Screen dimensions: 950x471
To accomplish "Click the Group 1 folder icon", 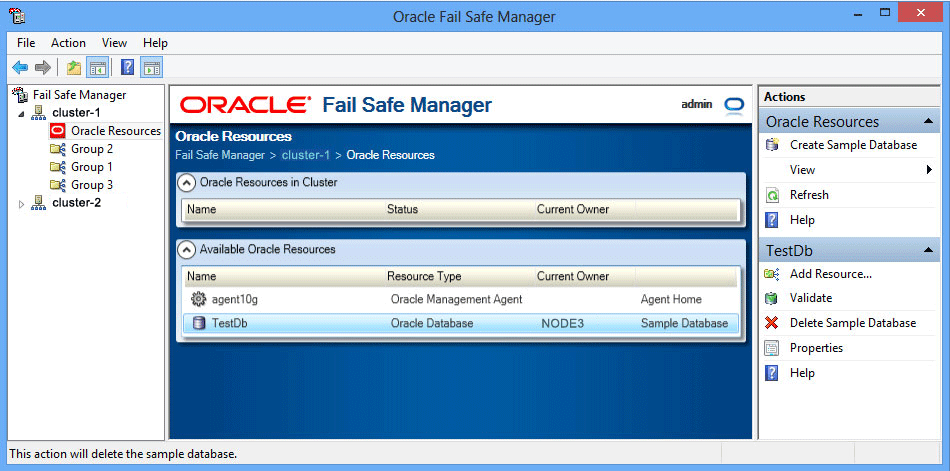I will [x=58, y=167].
